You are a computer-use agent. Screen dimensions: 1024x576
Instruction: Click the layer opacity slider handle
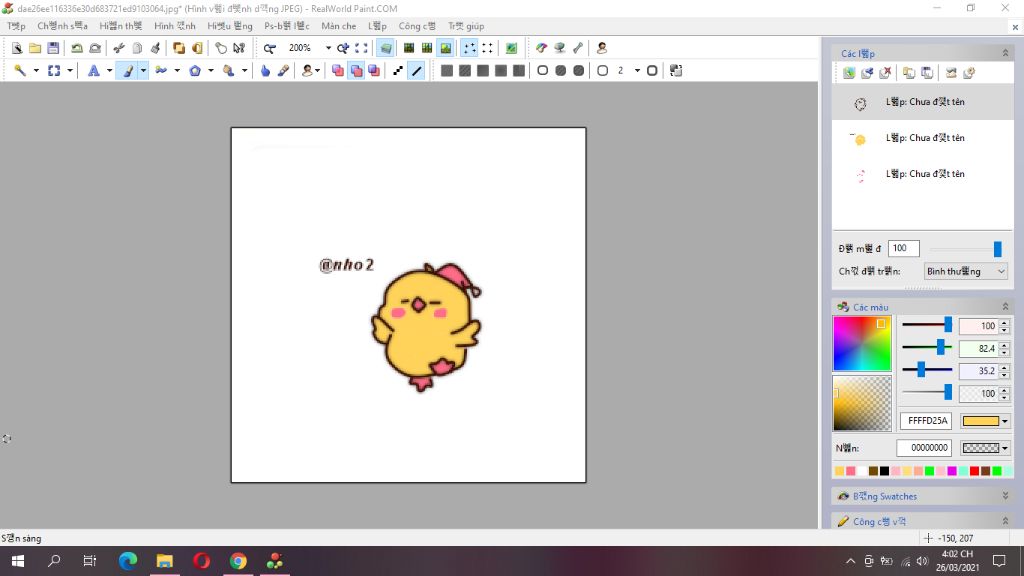(x=997, y=249)
